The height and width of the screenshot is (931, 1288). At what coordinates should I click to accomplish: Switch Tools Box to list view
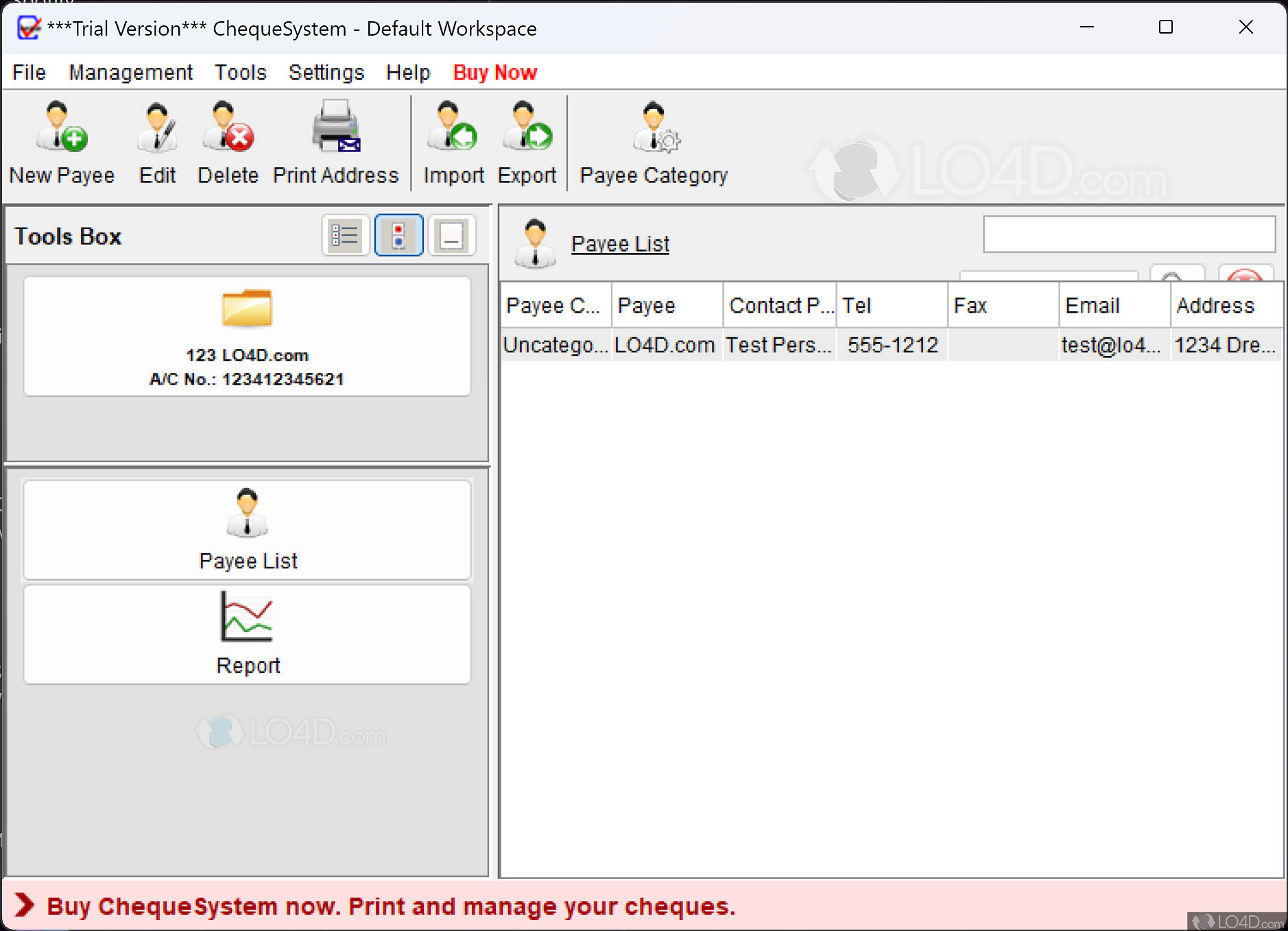pos(345,235)
